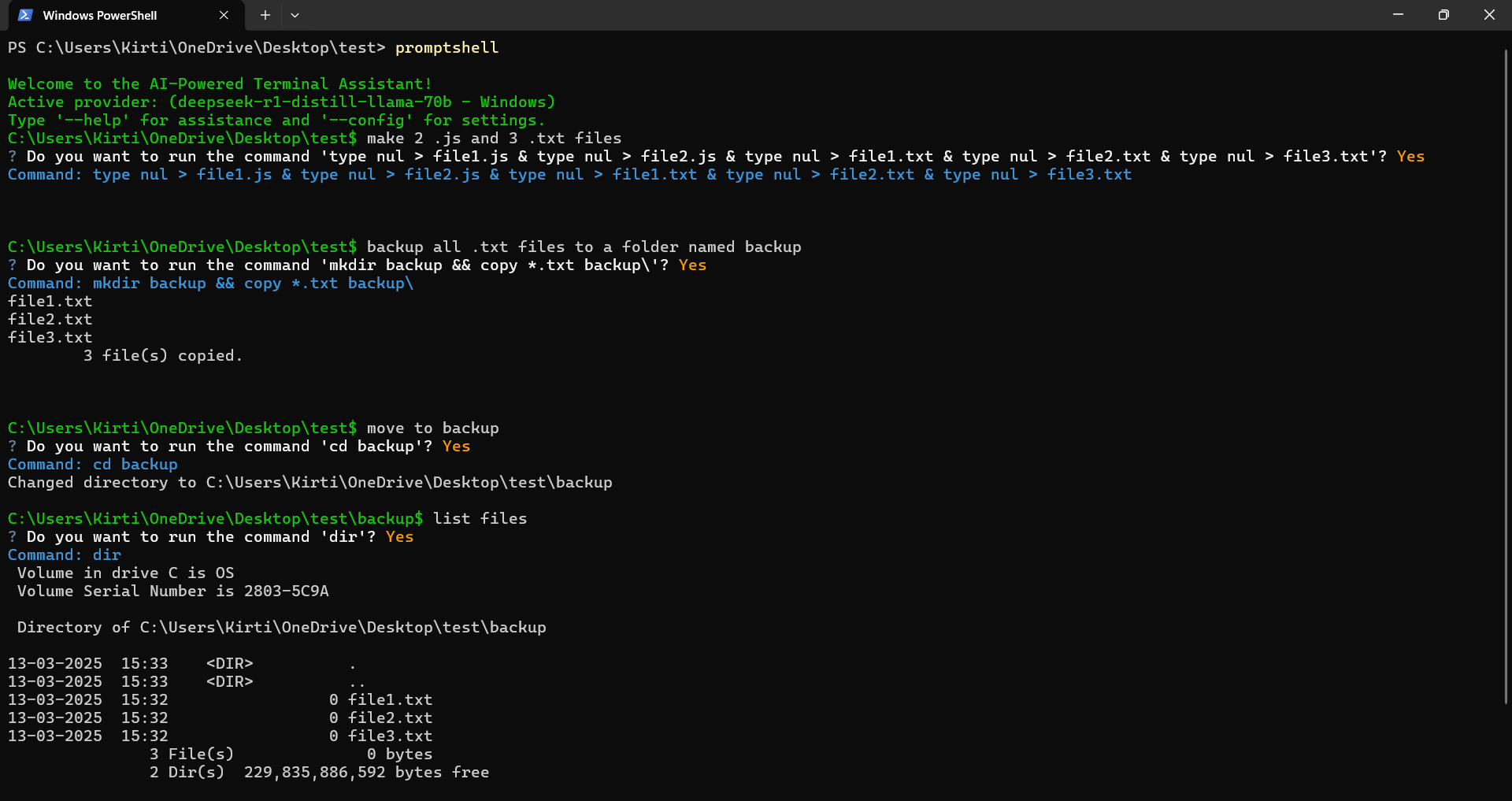Click the 'Yes' answer after 'cd backup' confirmation
This screenshot has width=1512, height=801.
456,447
